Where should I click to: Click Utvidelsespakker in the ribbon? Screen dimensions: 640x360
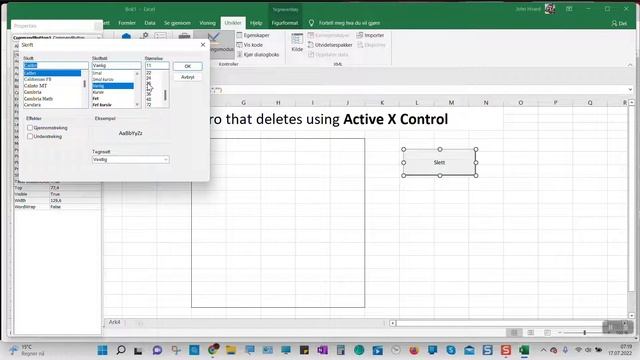coord(330,45)
